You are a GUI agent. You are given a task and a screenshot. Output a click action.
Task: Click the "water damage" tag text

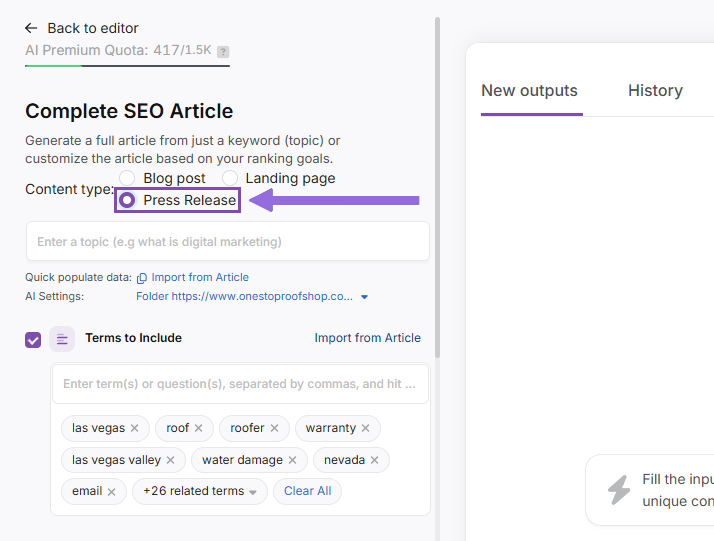(x=242, y=460)
